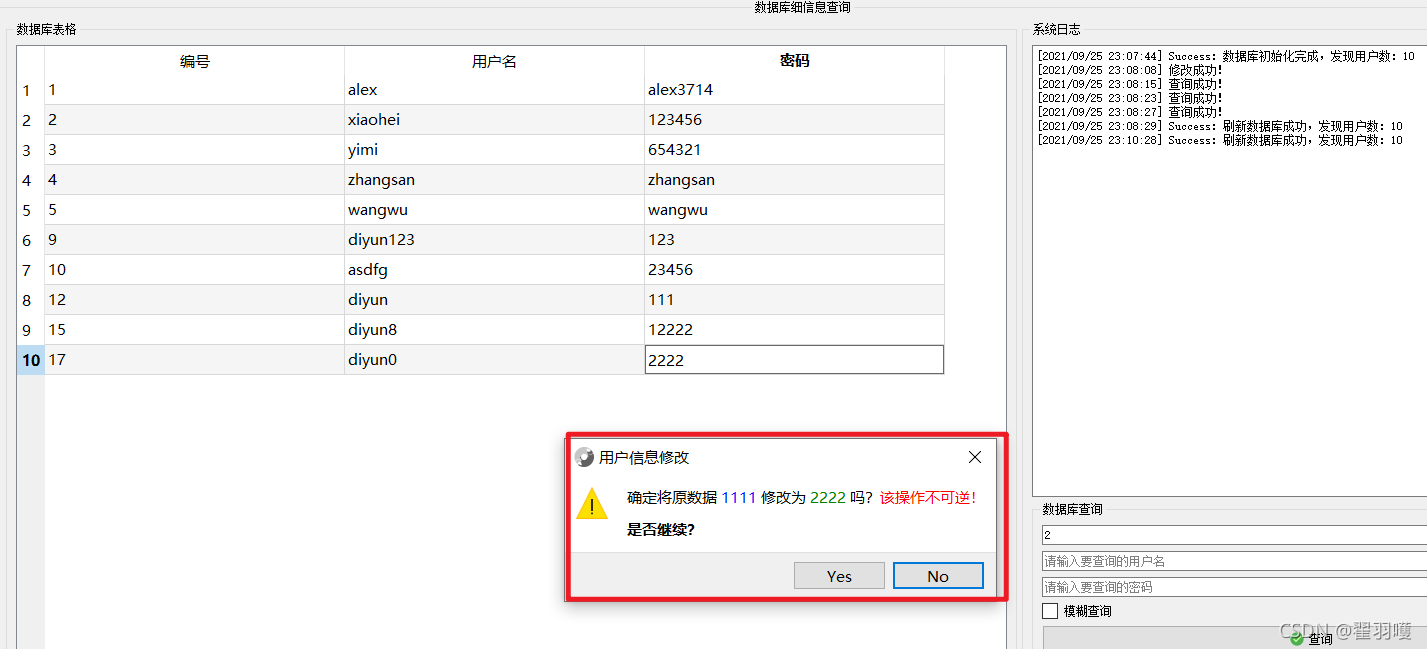This screenshot has width=1427, height=649.
Task: Click password cell alex3714
Action: (794, 90)
